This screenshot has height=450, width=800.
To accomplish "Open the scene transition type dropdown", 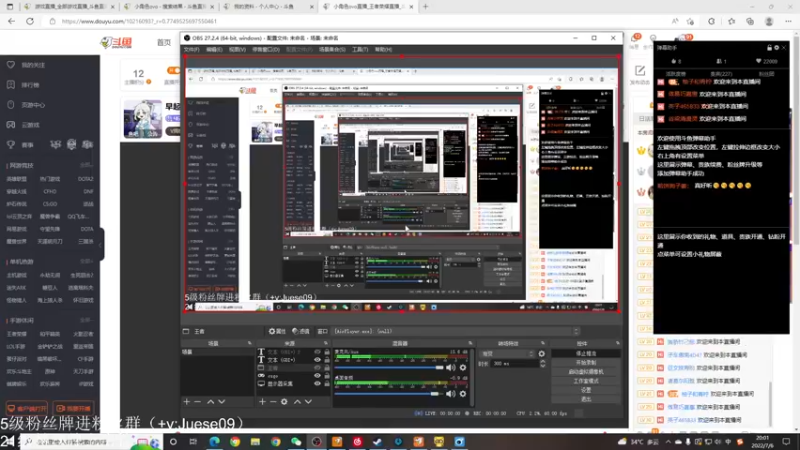I will [x=508, y=354].
